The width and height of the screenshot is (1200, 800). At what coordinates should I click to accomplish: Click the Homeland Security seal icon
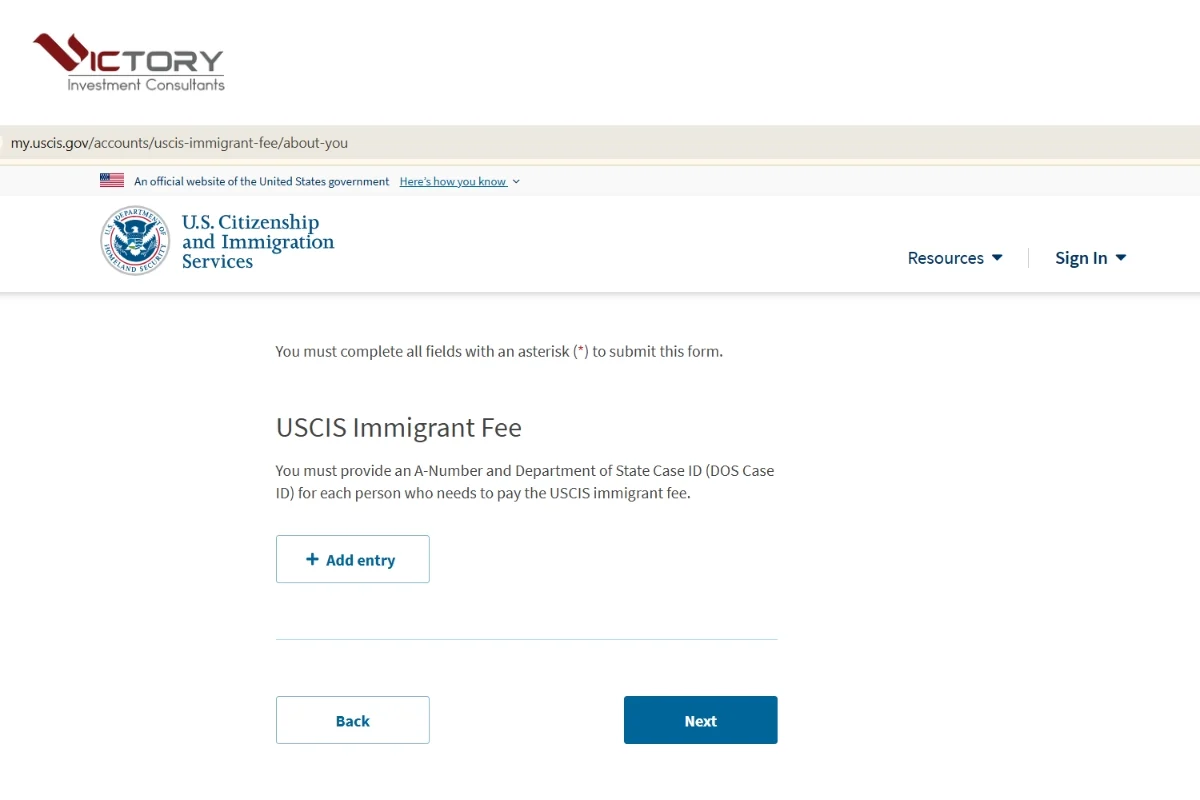(x=135, y=241)
